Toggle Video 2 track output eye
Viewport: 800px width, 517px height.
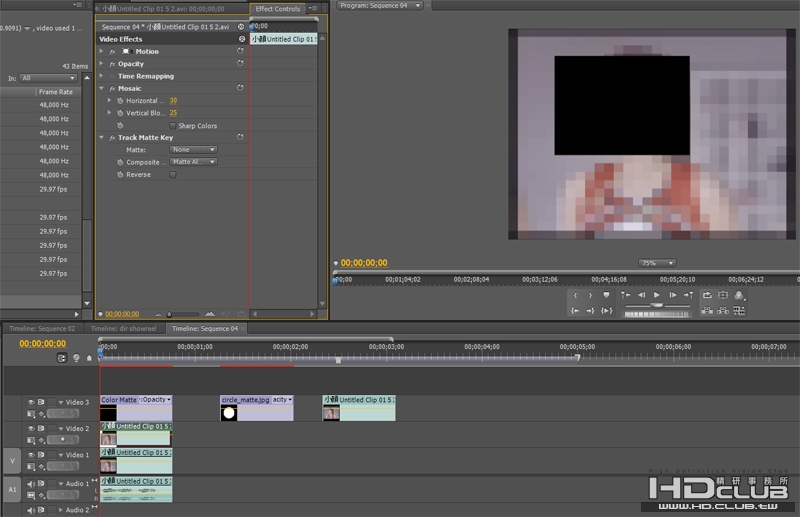(31, 429)
